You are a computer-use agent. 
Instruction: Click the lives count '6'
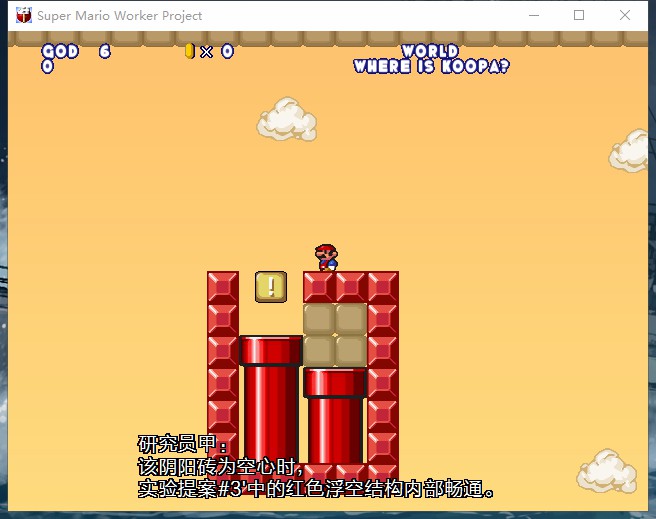105,51
